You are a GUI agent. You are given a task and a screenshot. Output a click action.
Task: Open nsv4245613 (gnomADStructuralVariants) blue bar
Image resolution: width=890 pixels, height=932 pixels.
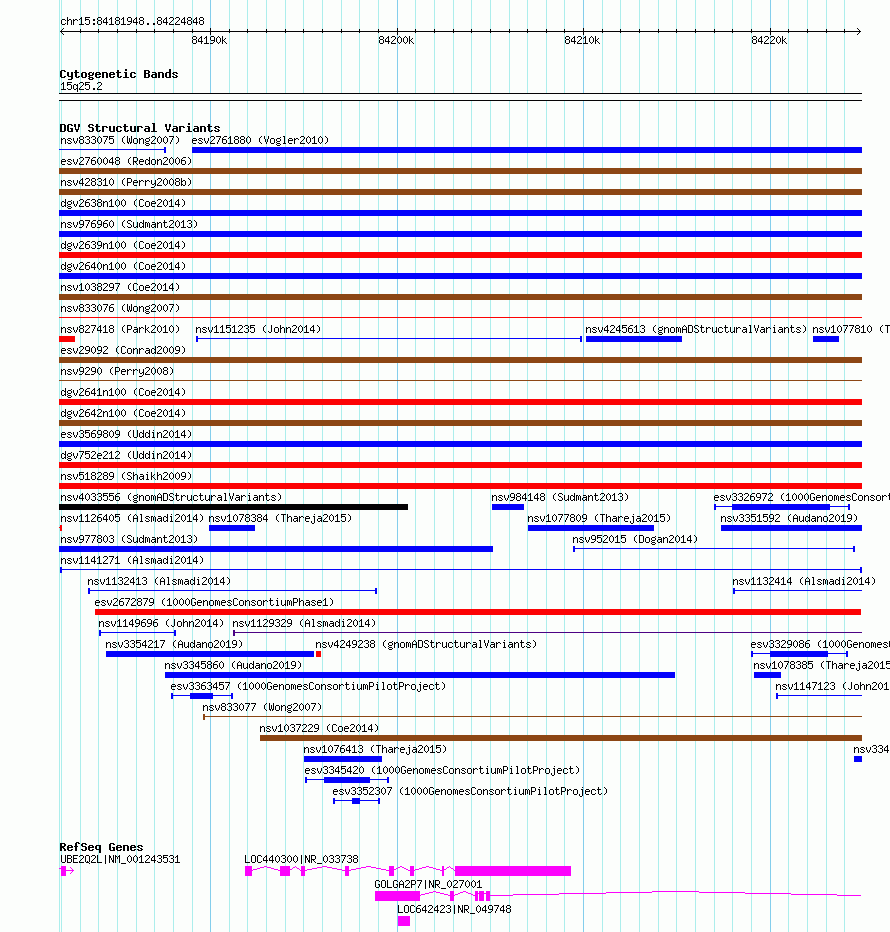[x=634, y=339]
